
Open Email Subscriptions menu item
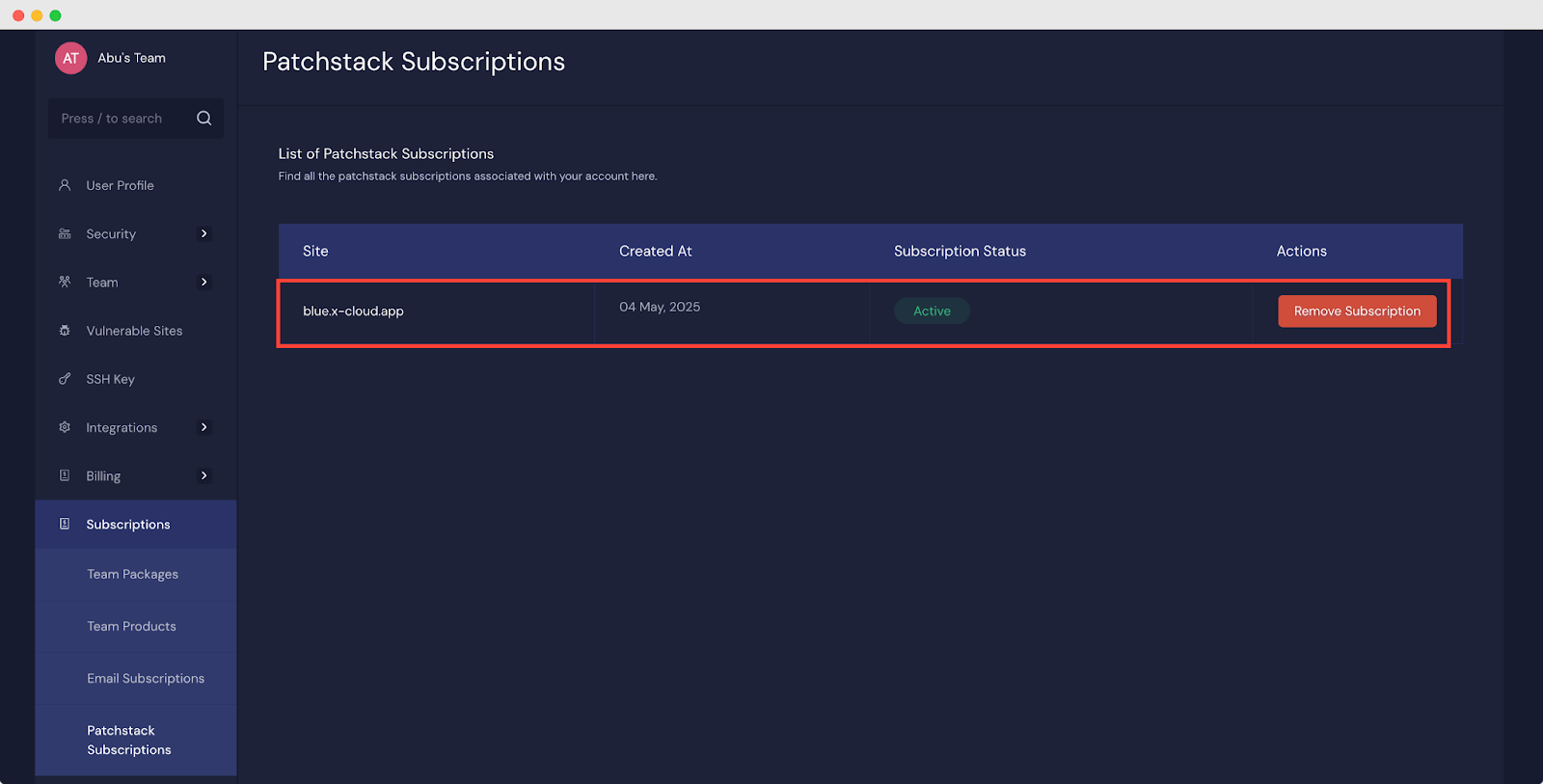click(146, 678)
